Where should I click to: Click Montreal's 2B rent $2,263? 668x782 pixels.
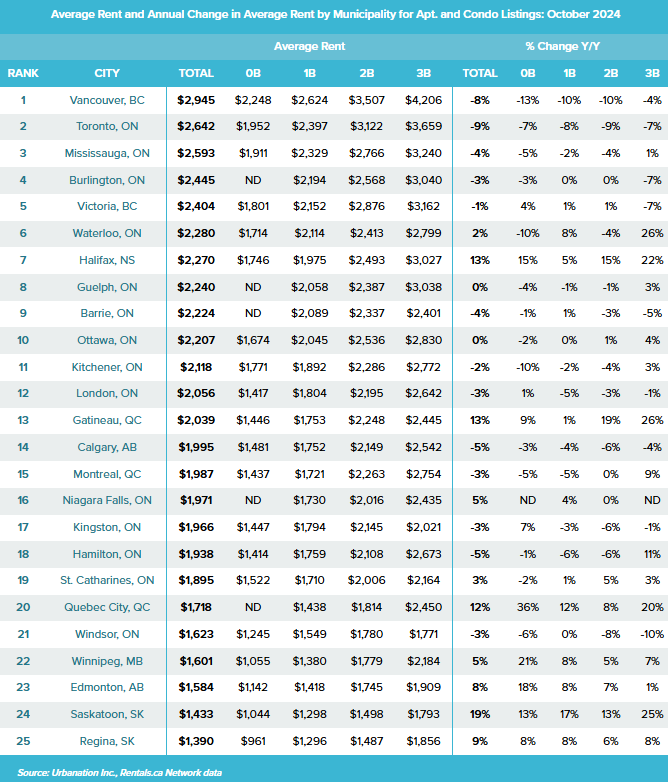coord(367,474)
